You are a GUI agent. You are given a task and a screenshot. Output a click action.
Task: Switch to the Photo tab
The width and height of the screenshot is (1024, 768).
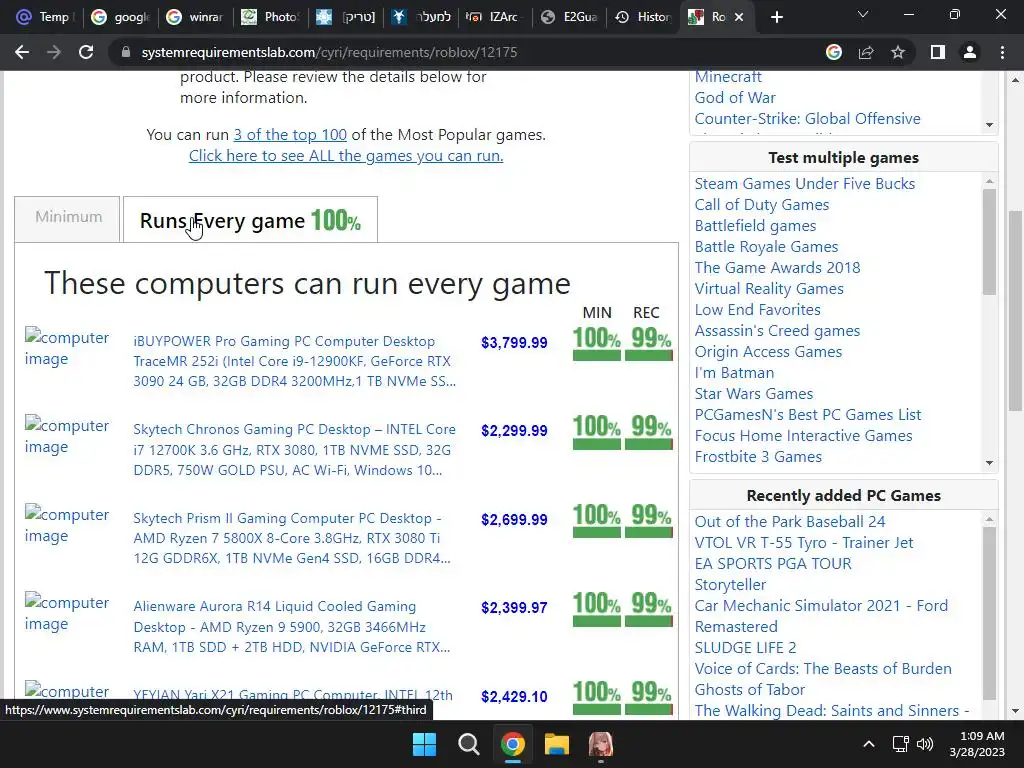pyautogui.click(x=270, y=17)
